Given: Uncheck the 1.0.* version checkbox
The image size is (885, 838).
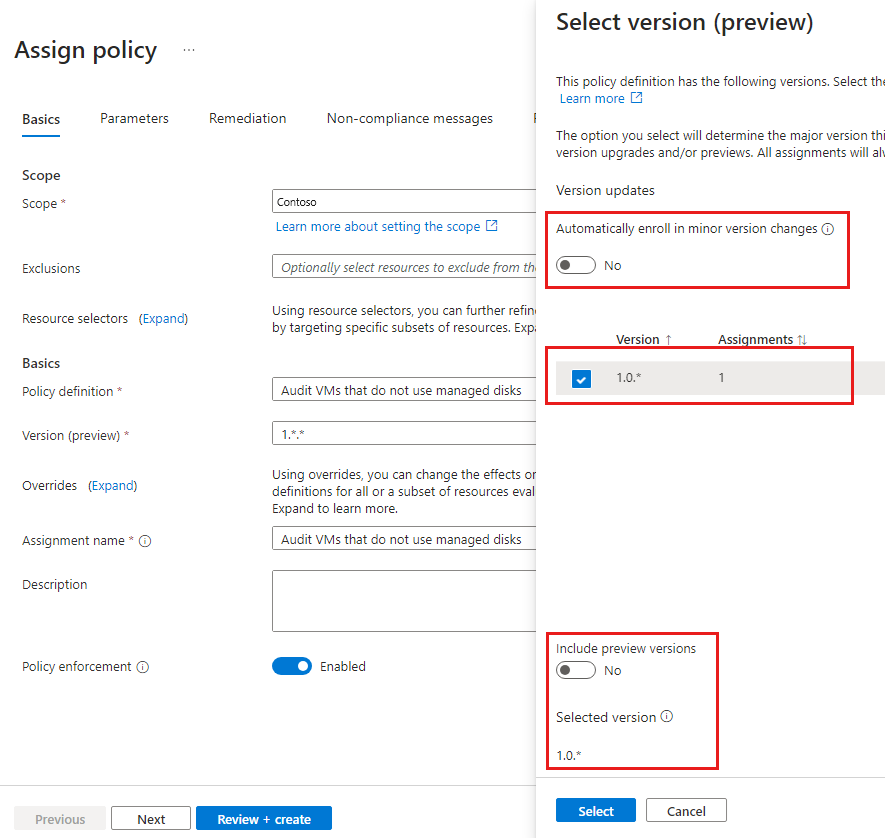Looking at the screenshot, I should click(x=581, y=379).
